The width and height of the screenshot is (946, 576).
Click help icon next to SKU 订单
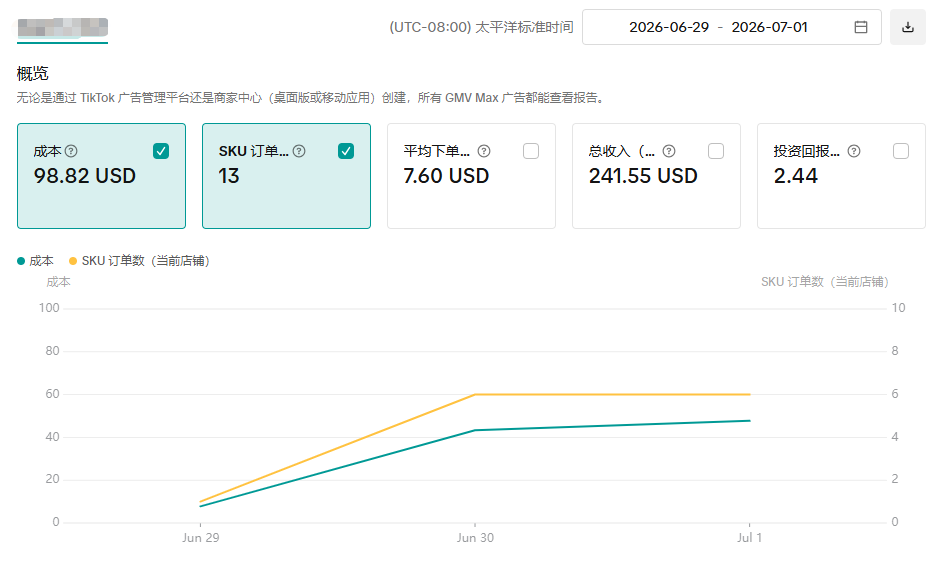pyautogui.click(x=299, y=151)
